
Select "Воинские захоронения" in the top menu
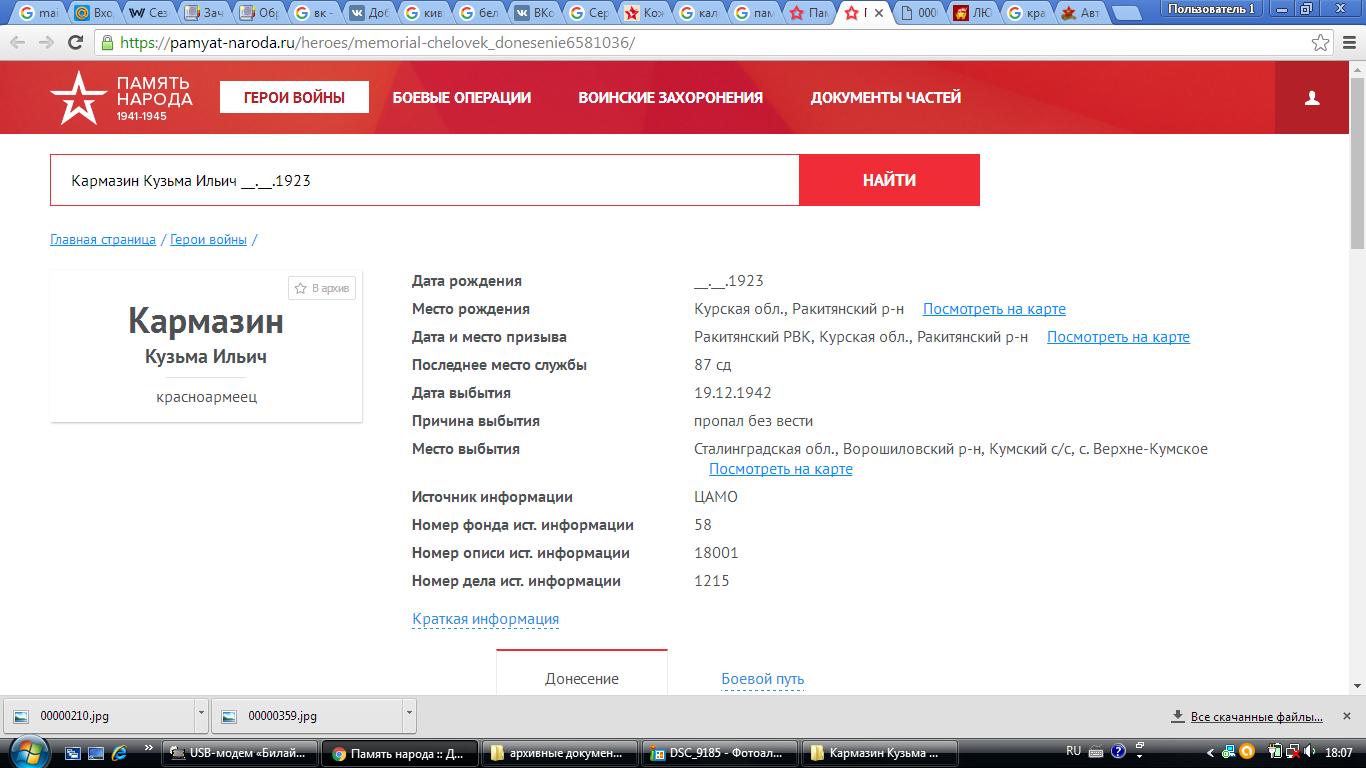(670, 98)
